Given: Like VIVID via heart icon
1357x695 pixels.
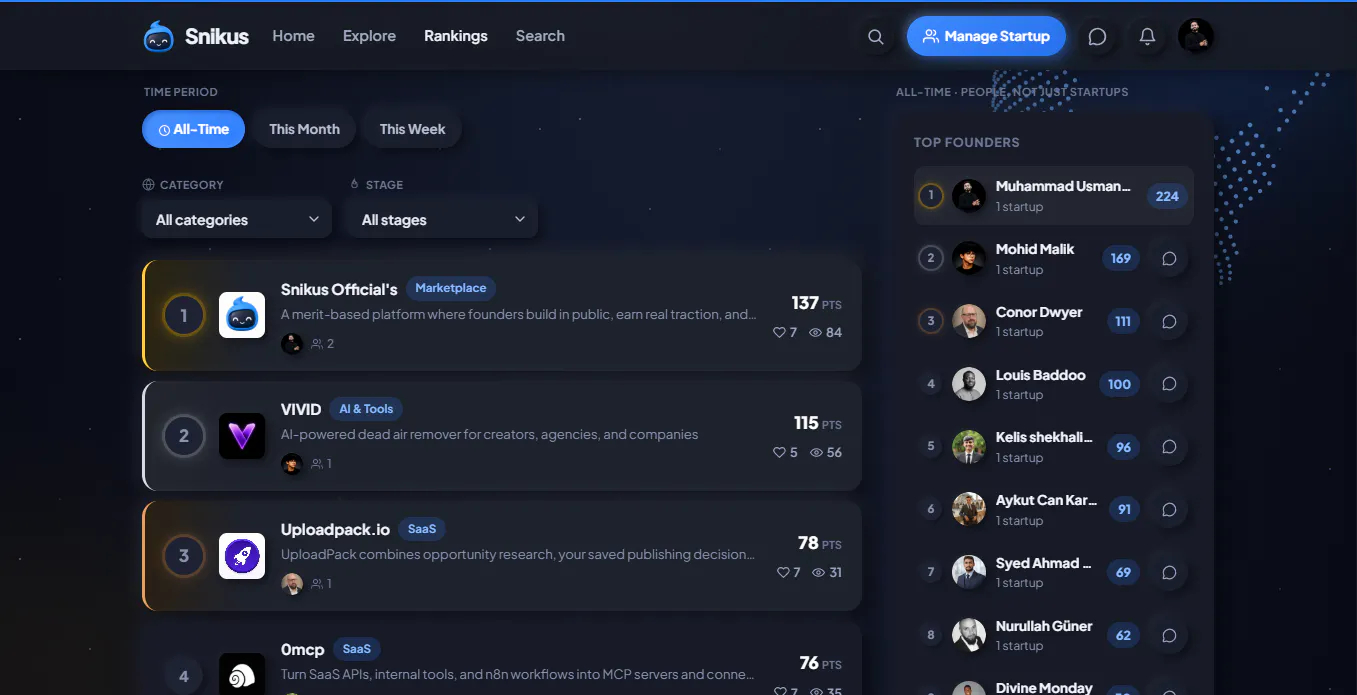Looking at the screenshot, I should tap(779, 452).
